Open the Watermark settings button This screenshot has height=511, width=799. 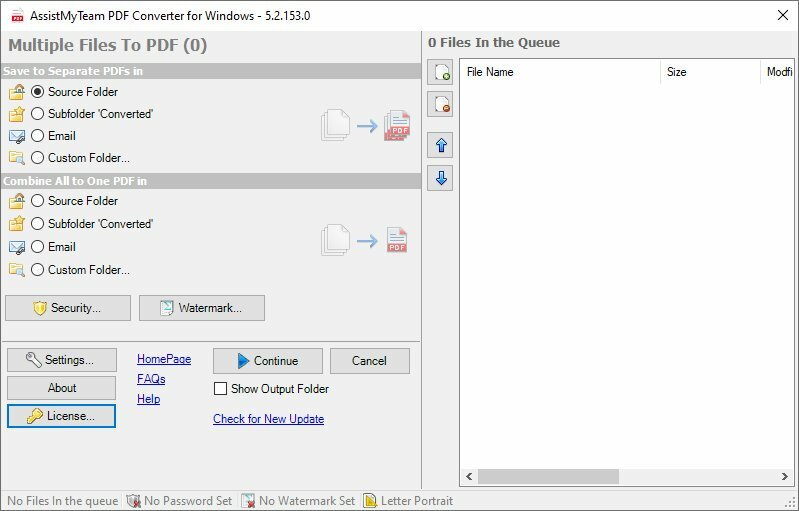pyautogui.click(x=201, y=308)
